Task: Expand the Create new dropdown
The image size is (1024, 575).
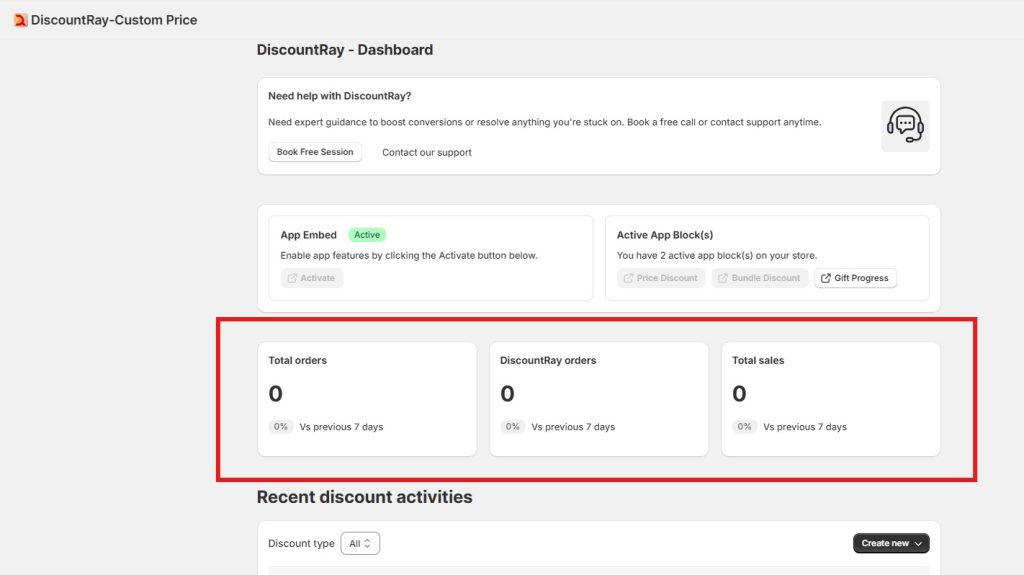Action: point(891,543)
